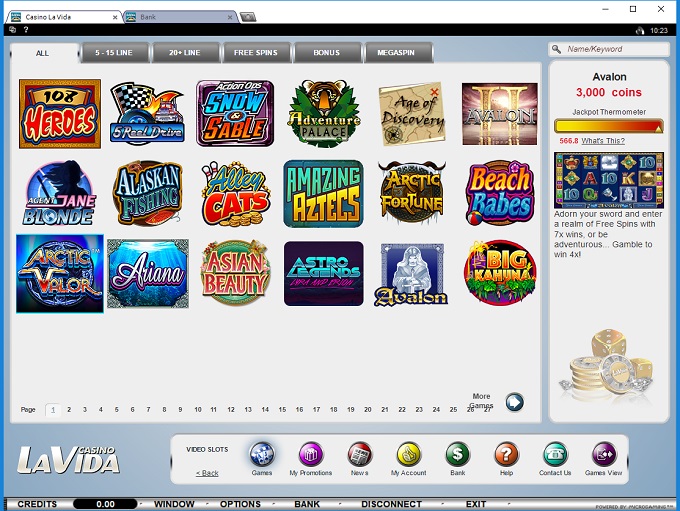This screenshot has height=511, width=680.
Task: Click the Help question mark icon
Action: coord(507,456)
